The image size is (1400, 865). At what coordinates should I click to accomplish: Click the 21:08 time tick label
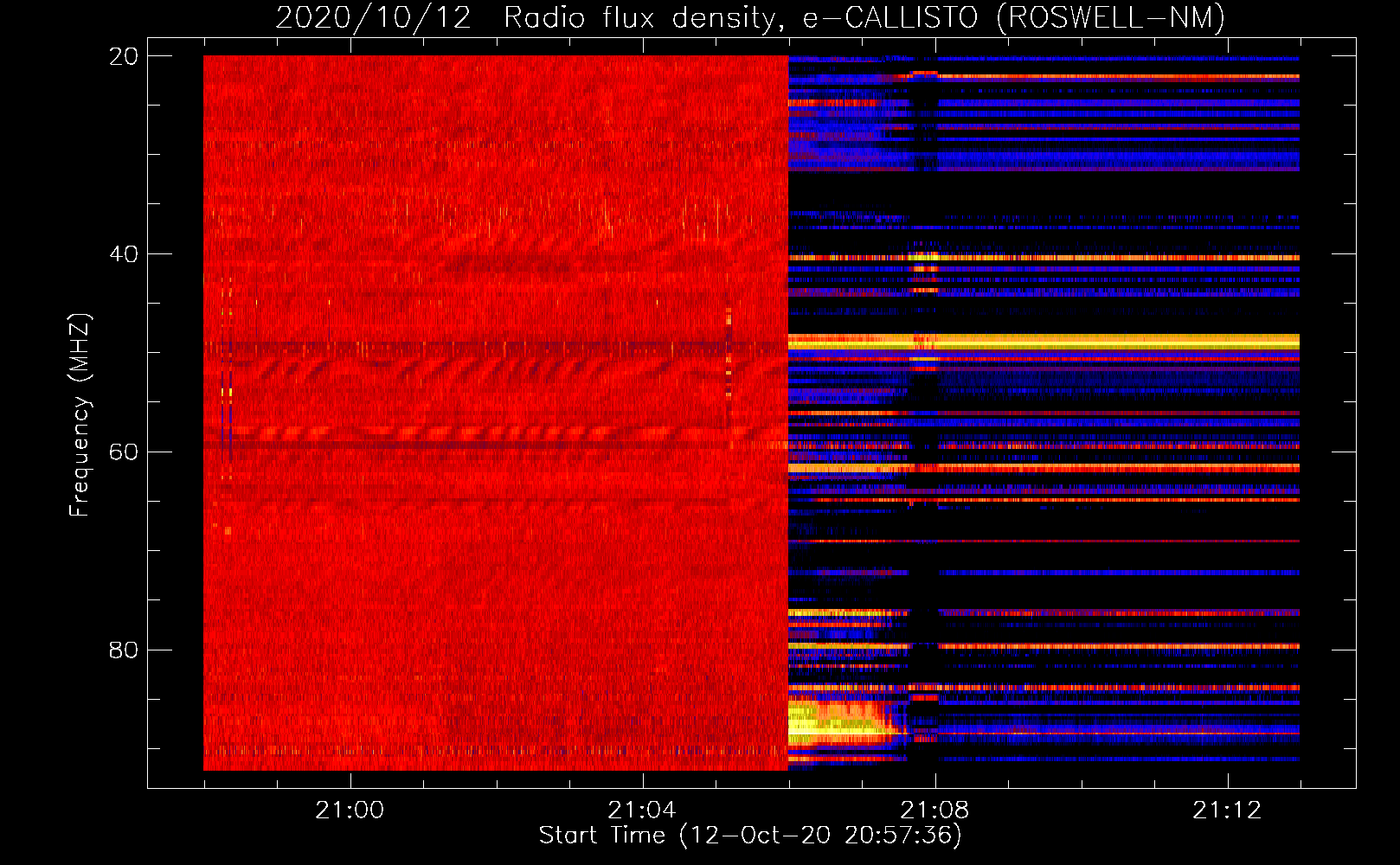click(x=934, y=811)
